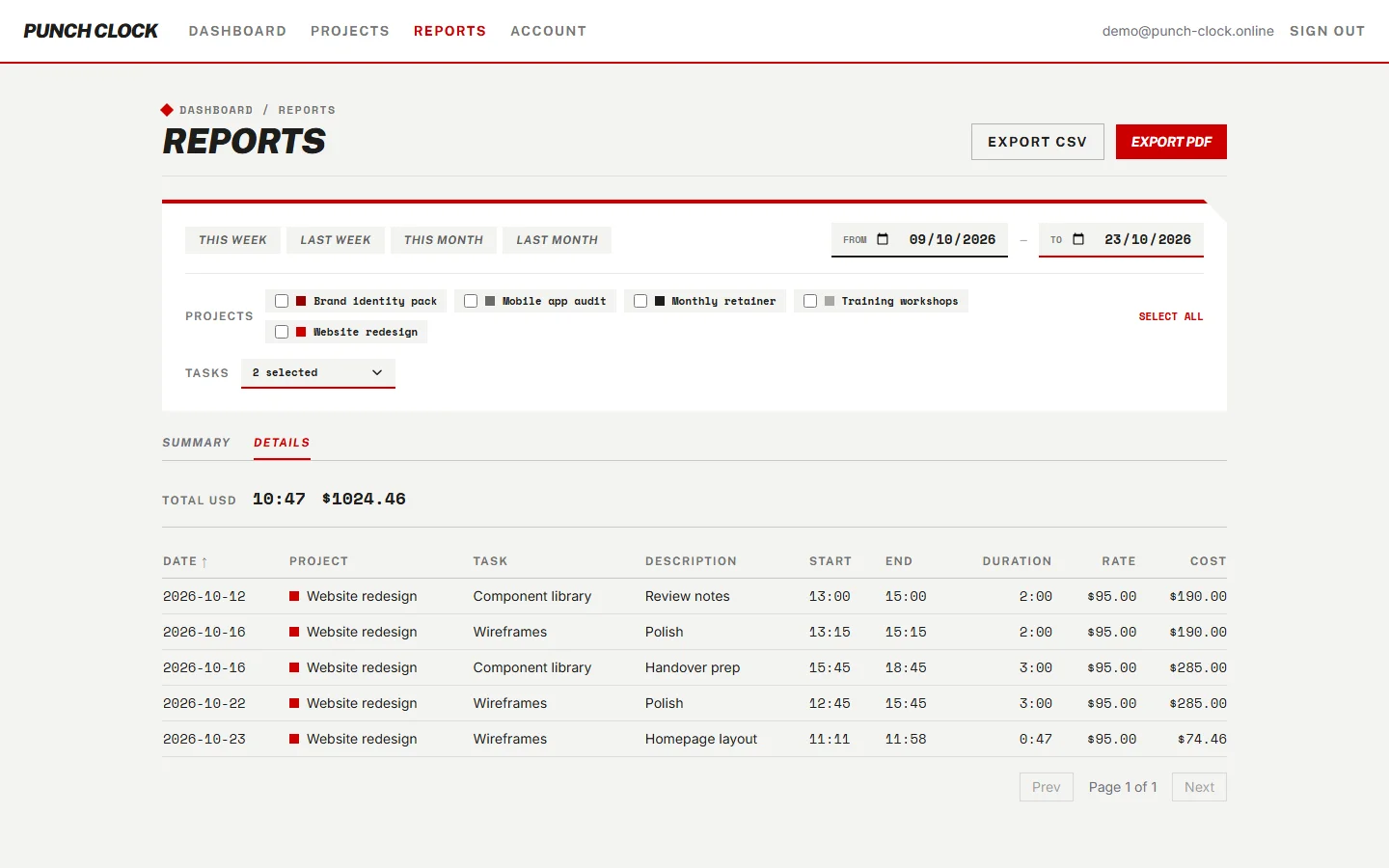Open the TO date calendar picker icon
This screenshot has height=868, width=1389.
click(1078, 239)
